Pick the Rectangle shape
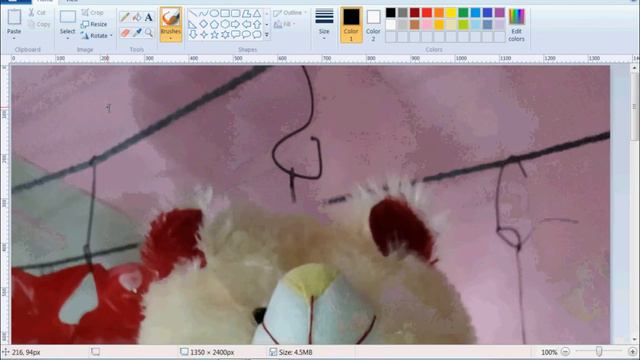640x360 pixels. [224, 13]
